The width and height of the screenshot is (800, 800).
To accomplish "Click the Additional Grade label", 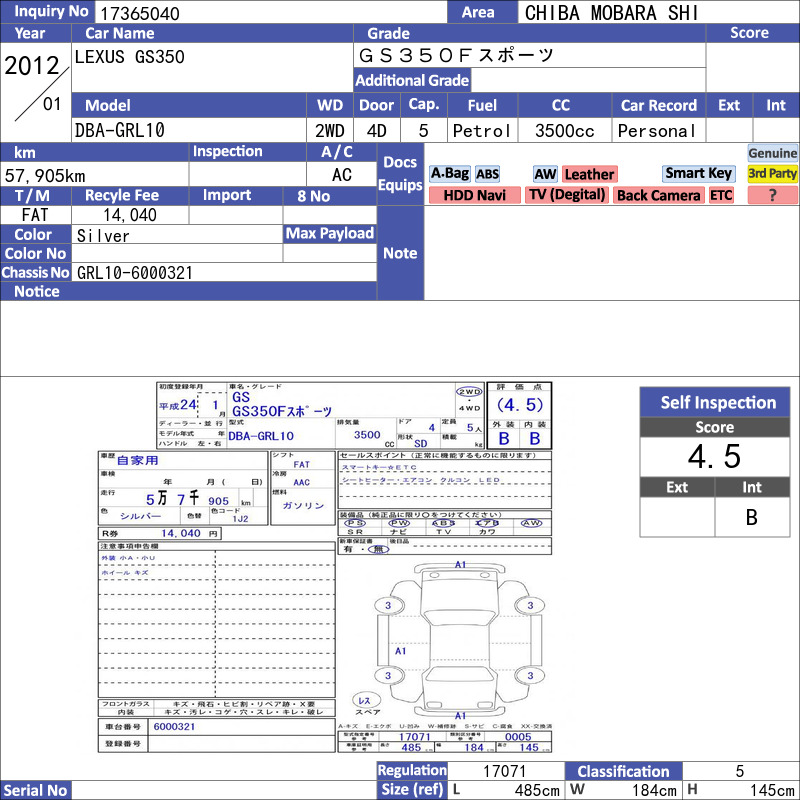I will [412, 80].
